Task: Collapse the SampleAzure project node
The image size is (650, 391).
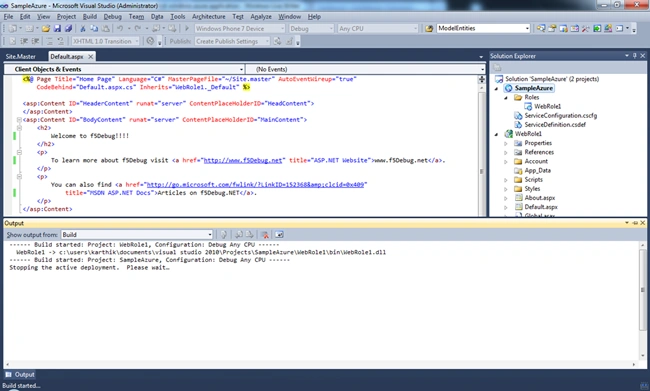Action: coord(497,88)
